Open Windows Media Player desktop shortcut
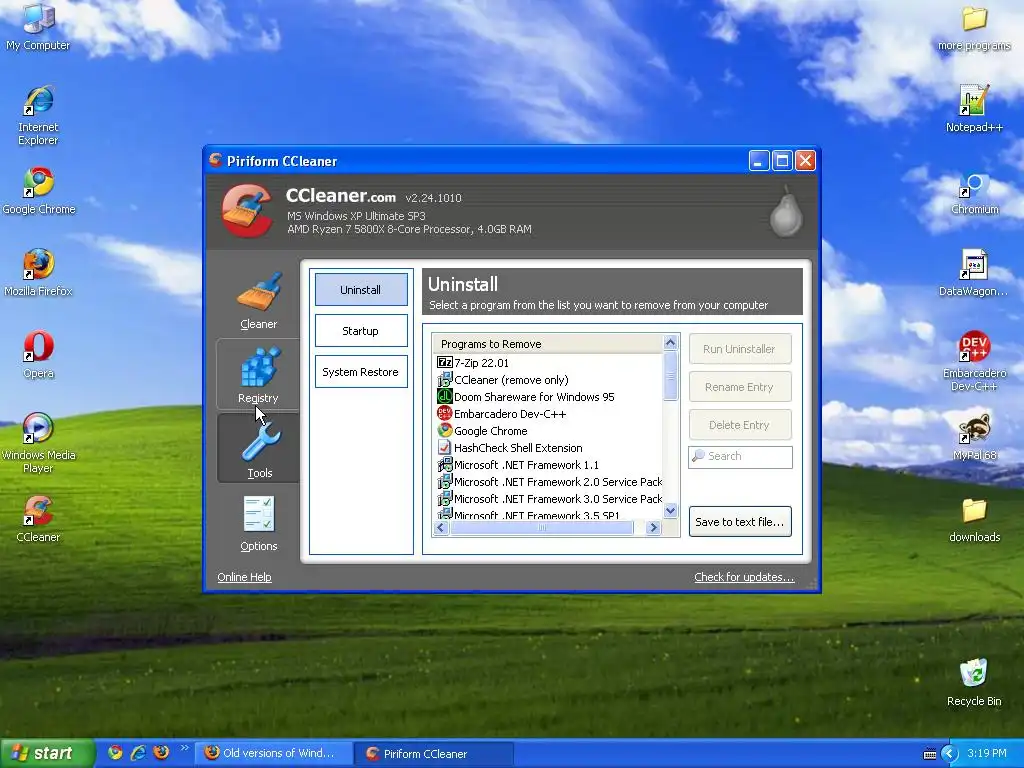The image size is (1024, 768). point(38,443)
